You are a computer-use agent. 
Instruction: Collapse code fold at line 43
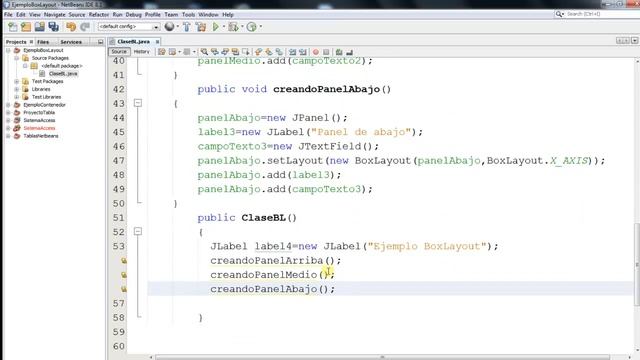138,103
